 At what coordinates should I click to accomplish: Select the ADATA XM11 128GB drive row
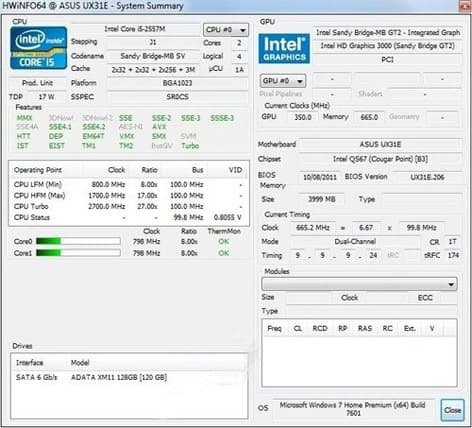click(129, 377)
